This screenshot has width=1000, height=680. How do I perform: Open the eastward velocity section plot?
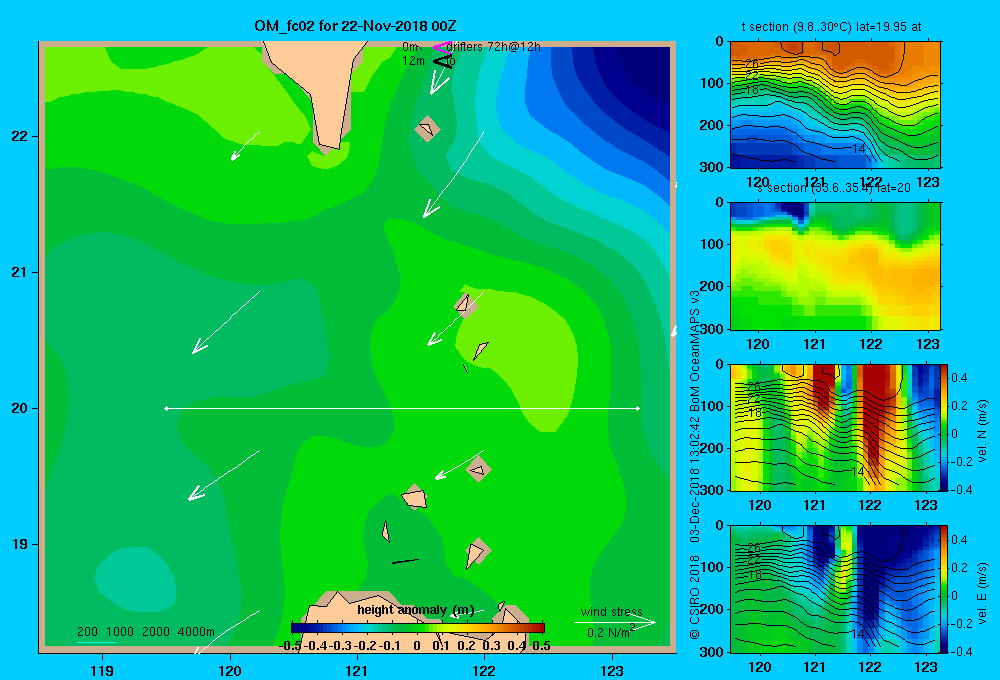835,589
